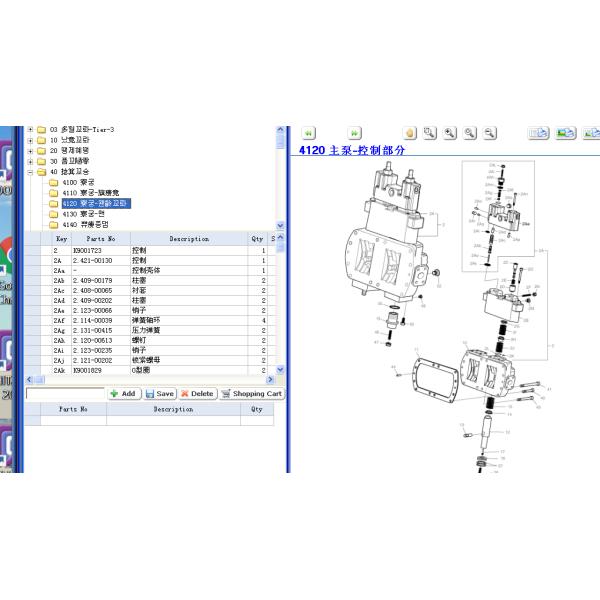Go to the previous diagram page
This screenshot has height=600, width=600.
click(309, 133)
